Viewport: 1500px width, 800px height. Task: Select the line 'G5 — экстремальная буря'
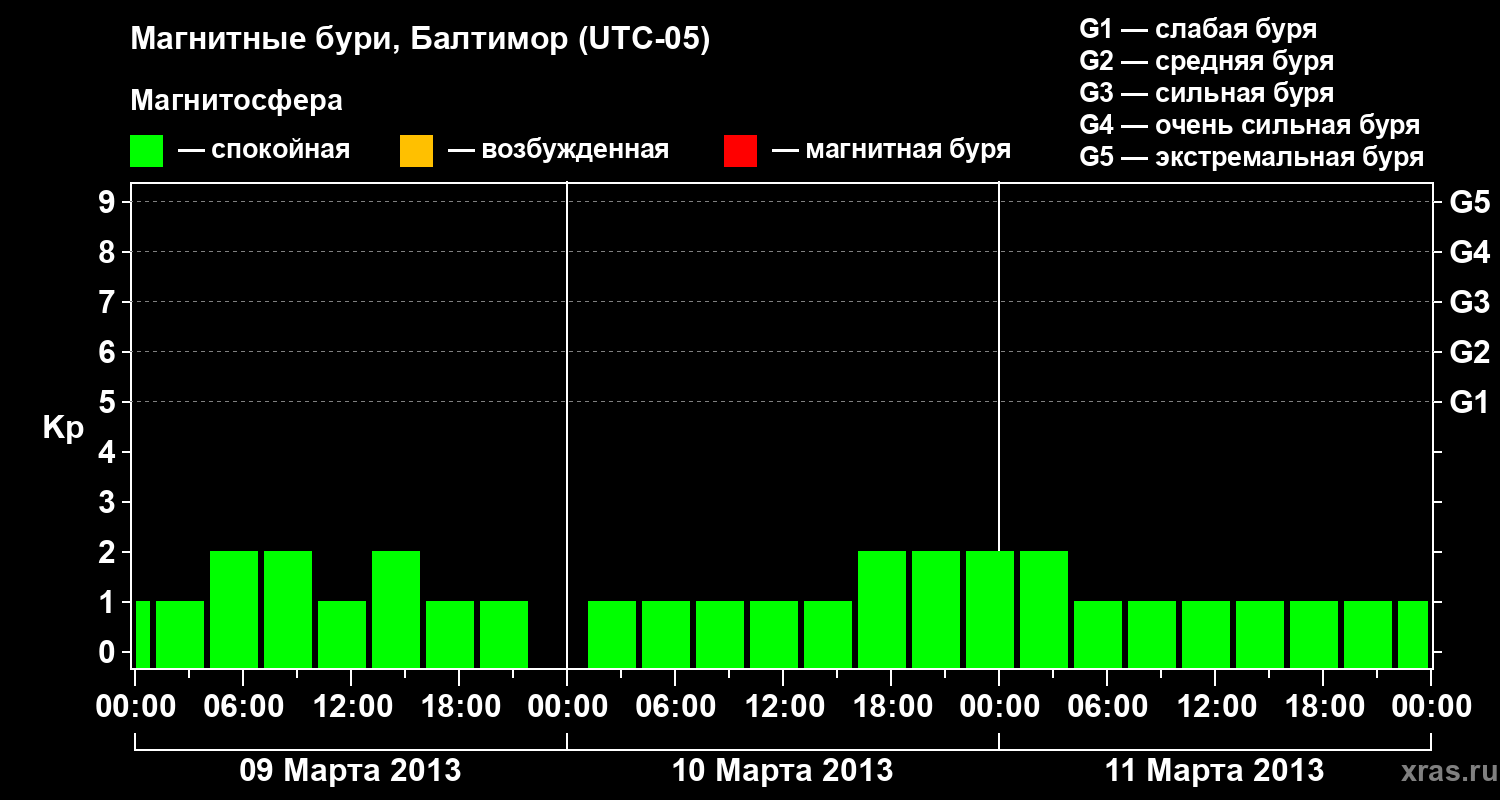click(x=1252, y=157)
